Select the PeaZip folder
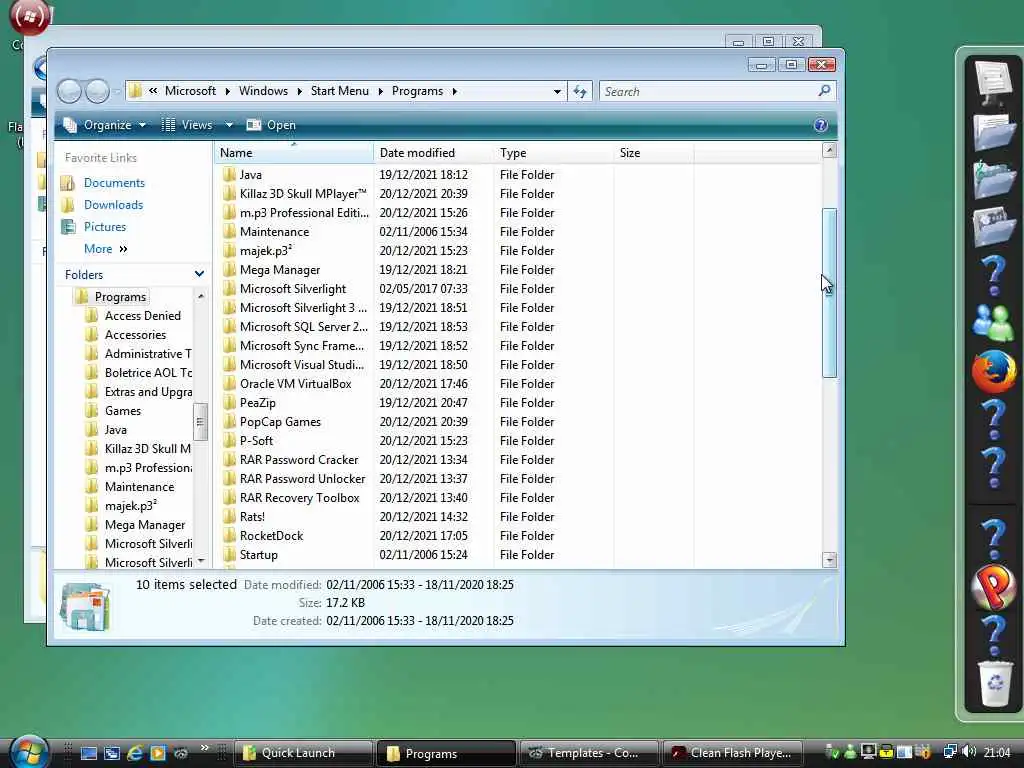 [x=257, y=403]
